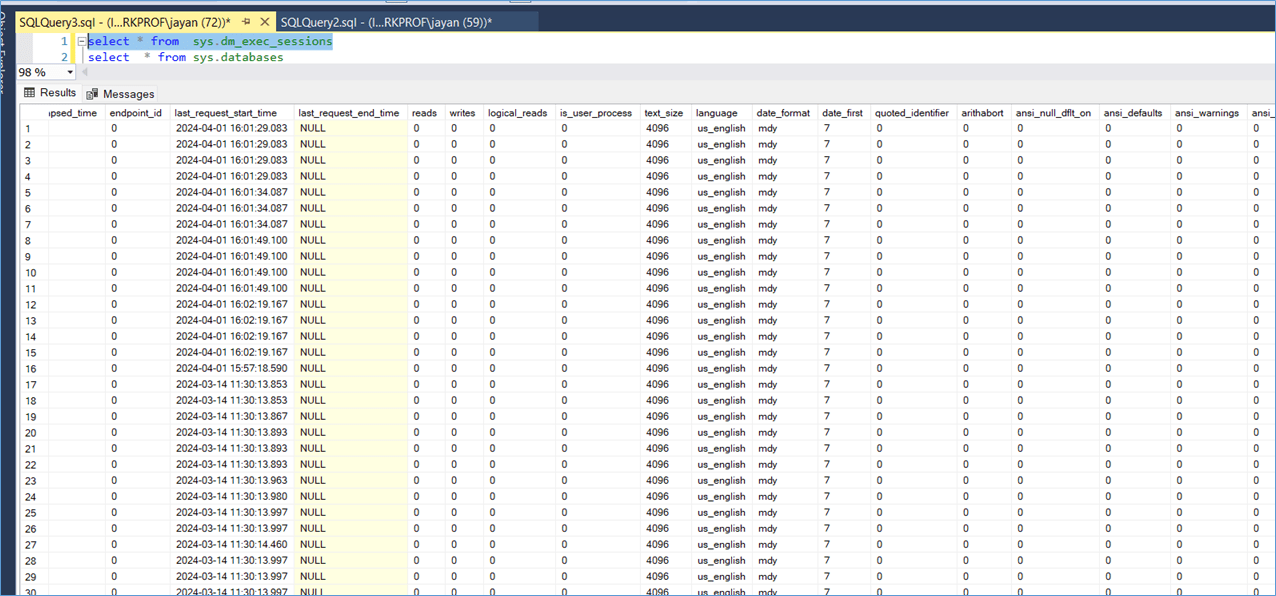Click the is_user_process column header
This screenshot has width=1276, height=596.
(596, 113)
